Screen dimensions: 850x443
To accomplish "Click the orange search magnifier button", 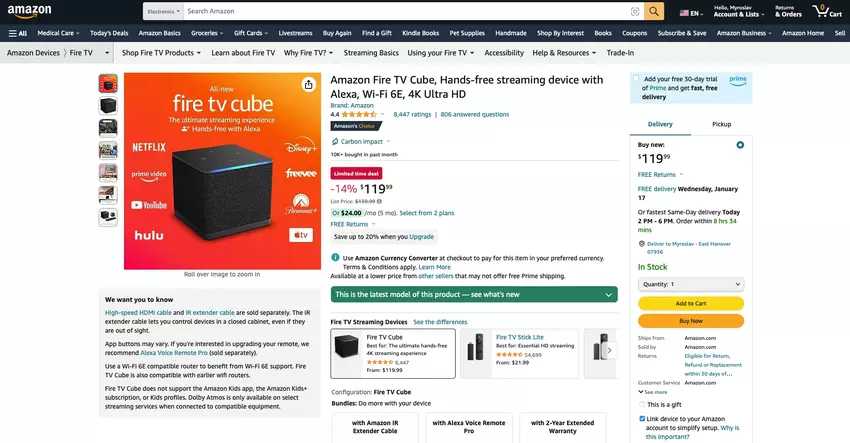I will [x=654, y=11].
